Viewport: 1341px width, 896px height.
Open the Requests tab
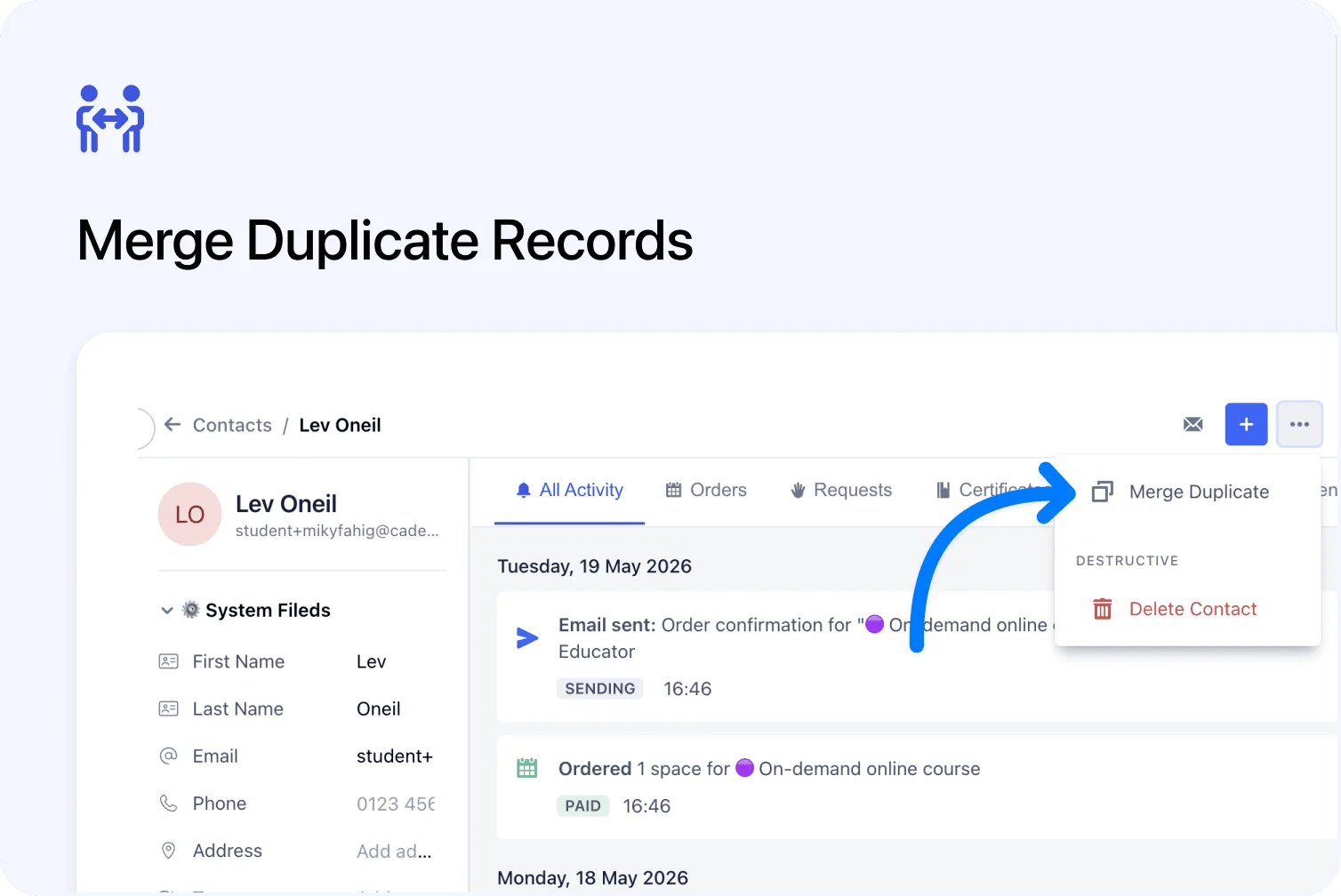pos(841,490)
